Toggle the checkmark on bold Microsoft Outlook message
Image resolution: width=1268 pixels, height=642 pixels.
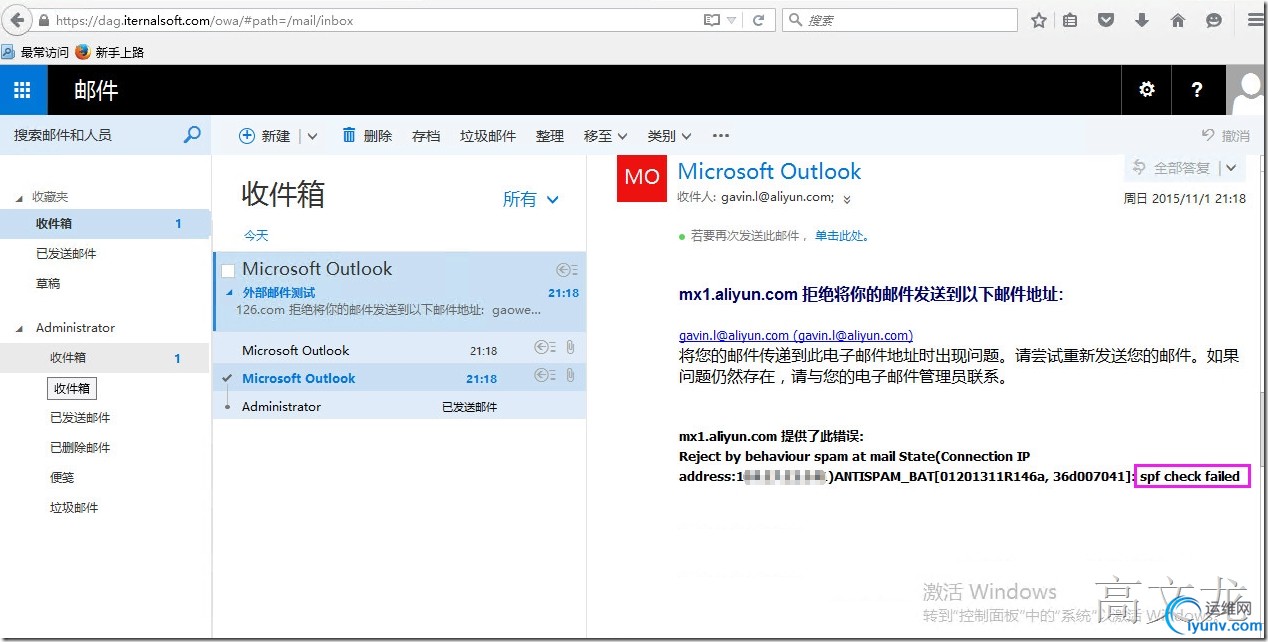(228, 378)
